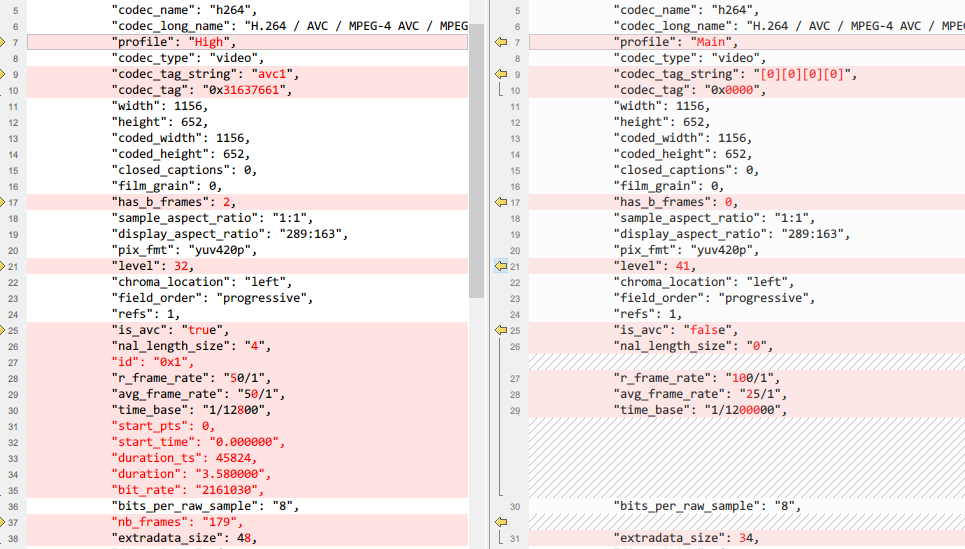
Task: Click left "codec_tag_string": "avc1" line
Action: click(247, 74)
